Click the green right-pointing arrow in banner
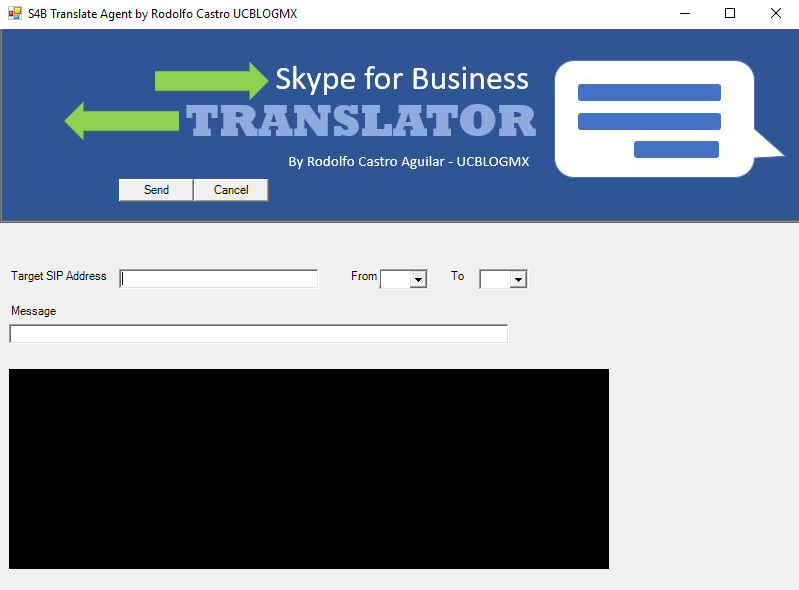The image size is (799, 590). pos(211,80)
